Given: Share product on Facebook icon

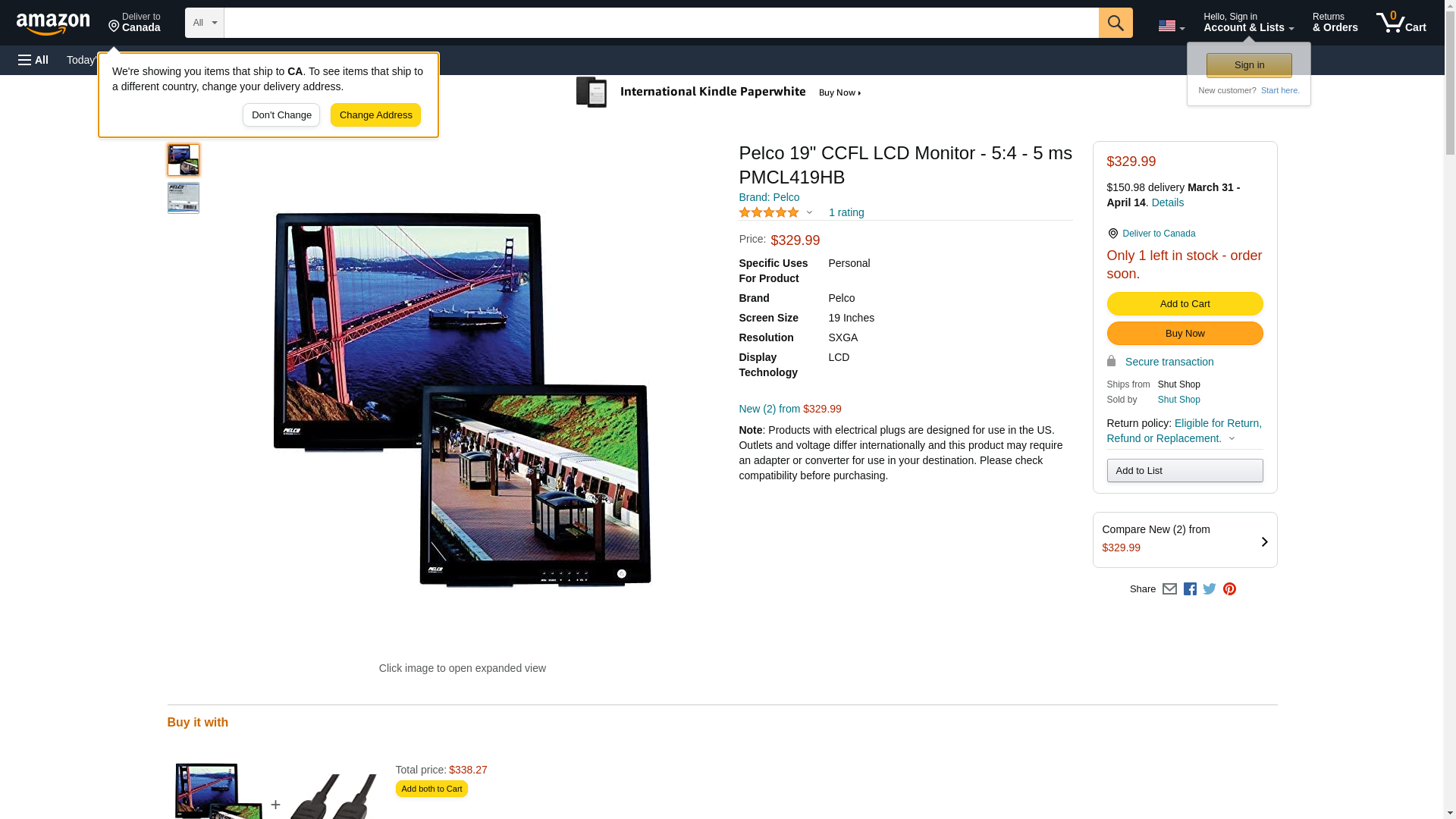Looking at the screenshot, I should (1190, 589).
